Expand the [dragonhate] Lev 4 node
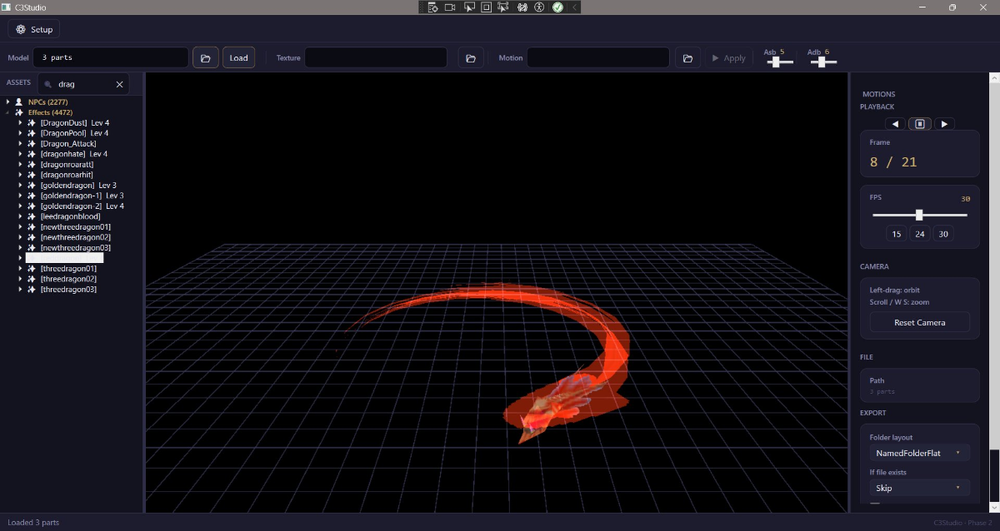1000x531 pixels. click(20, 154)
